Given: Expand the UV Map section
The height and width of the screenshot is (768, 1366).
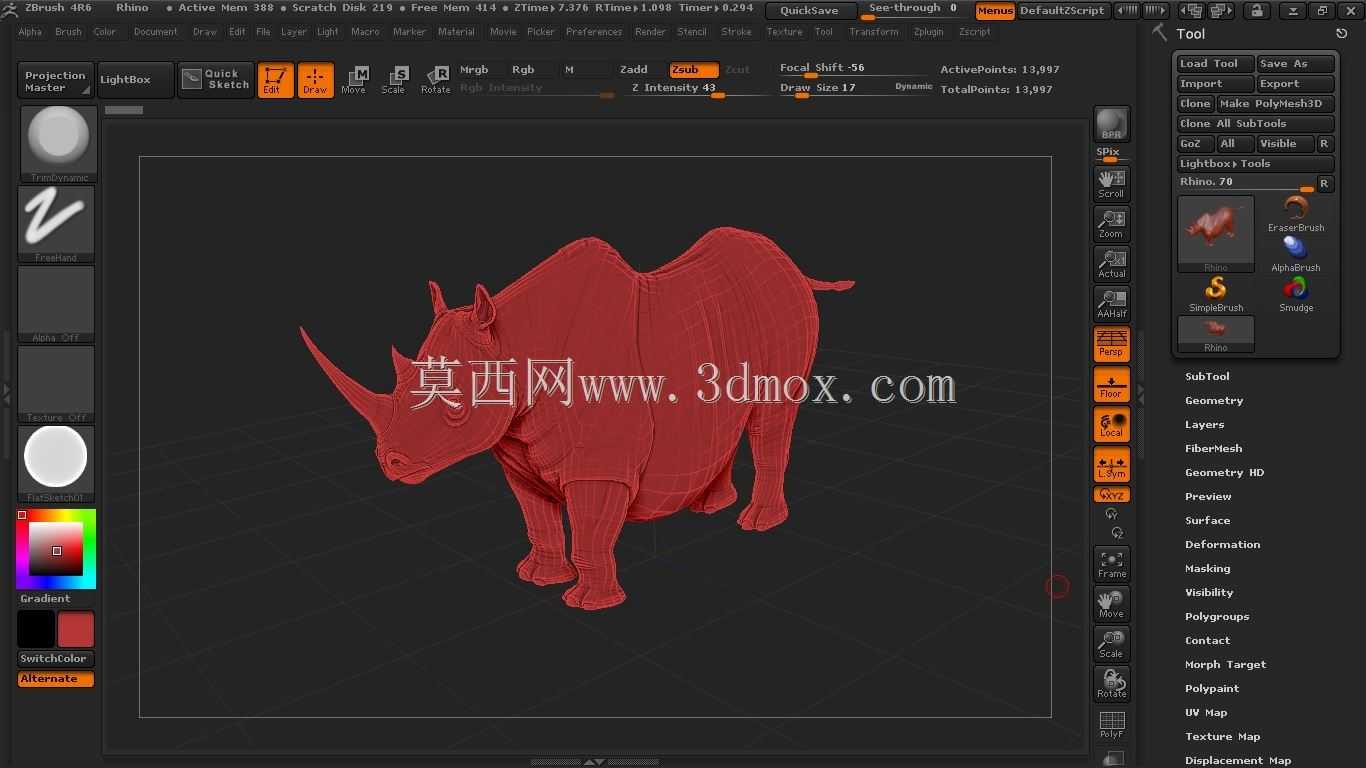Looking at the screenshot, I should point(1206,713).
